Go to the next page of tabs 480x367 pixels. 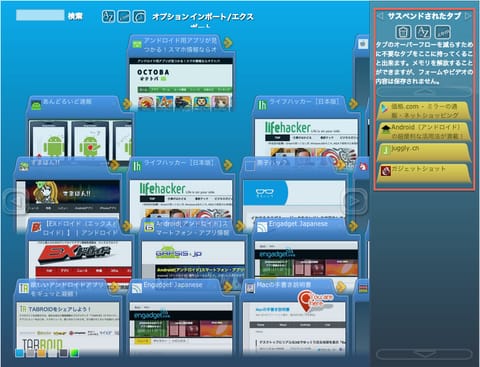tap(355, 201)
